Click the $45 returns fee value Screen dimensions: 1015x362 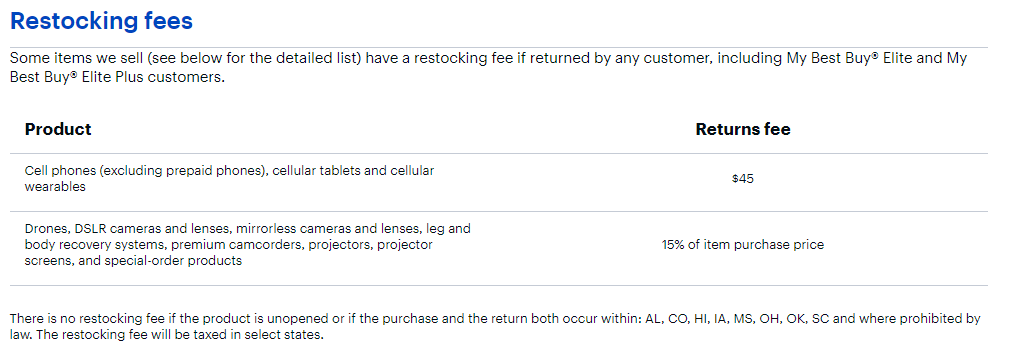tap(742, 179)
